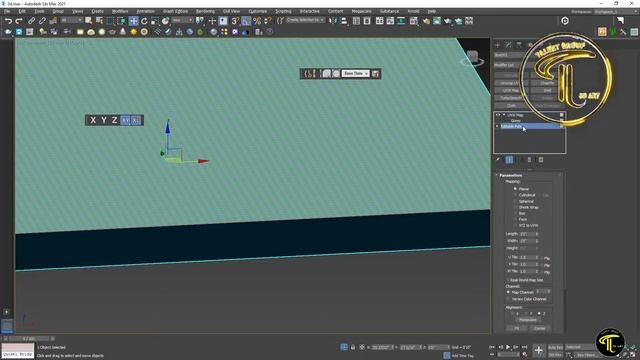Click the Center alignment button
The width and height of the screenshot is (640, 360).
click(x=540, y=328)
